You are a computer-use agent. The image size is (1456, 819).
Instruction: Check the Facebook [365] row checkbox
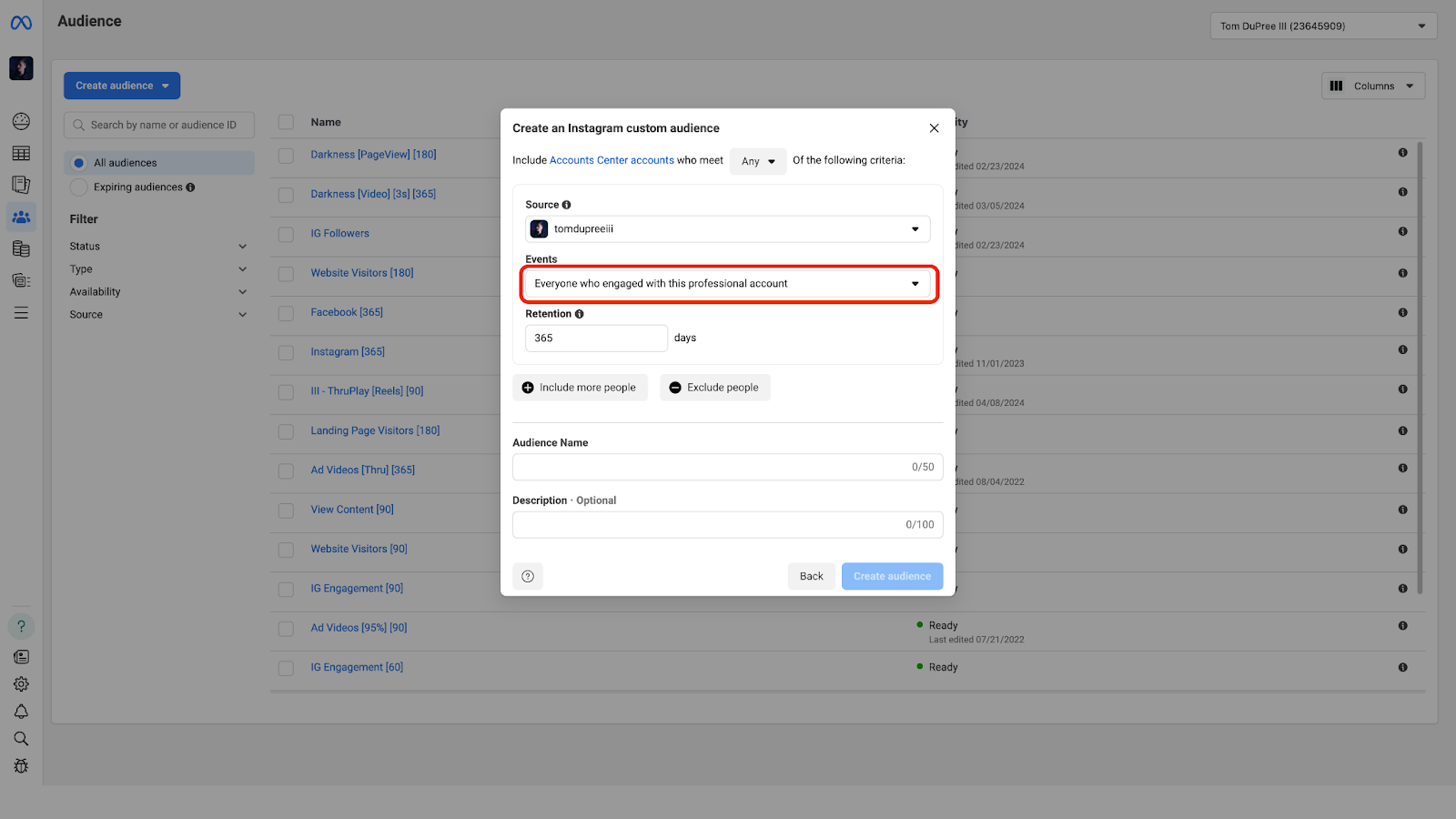coord(286,313)
